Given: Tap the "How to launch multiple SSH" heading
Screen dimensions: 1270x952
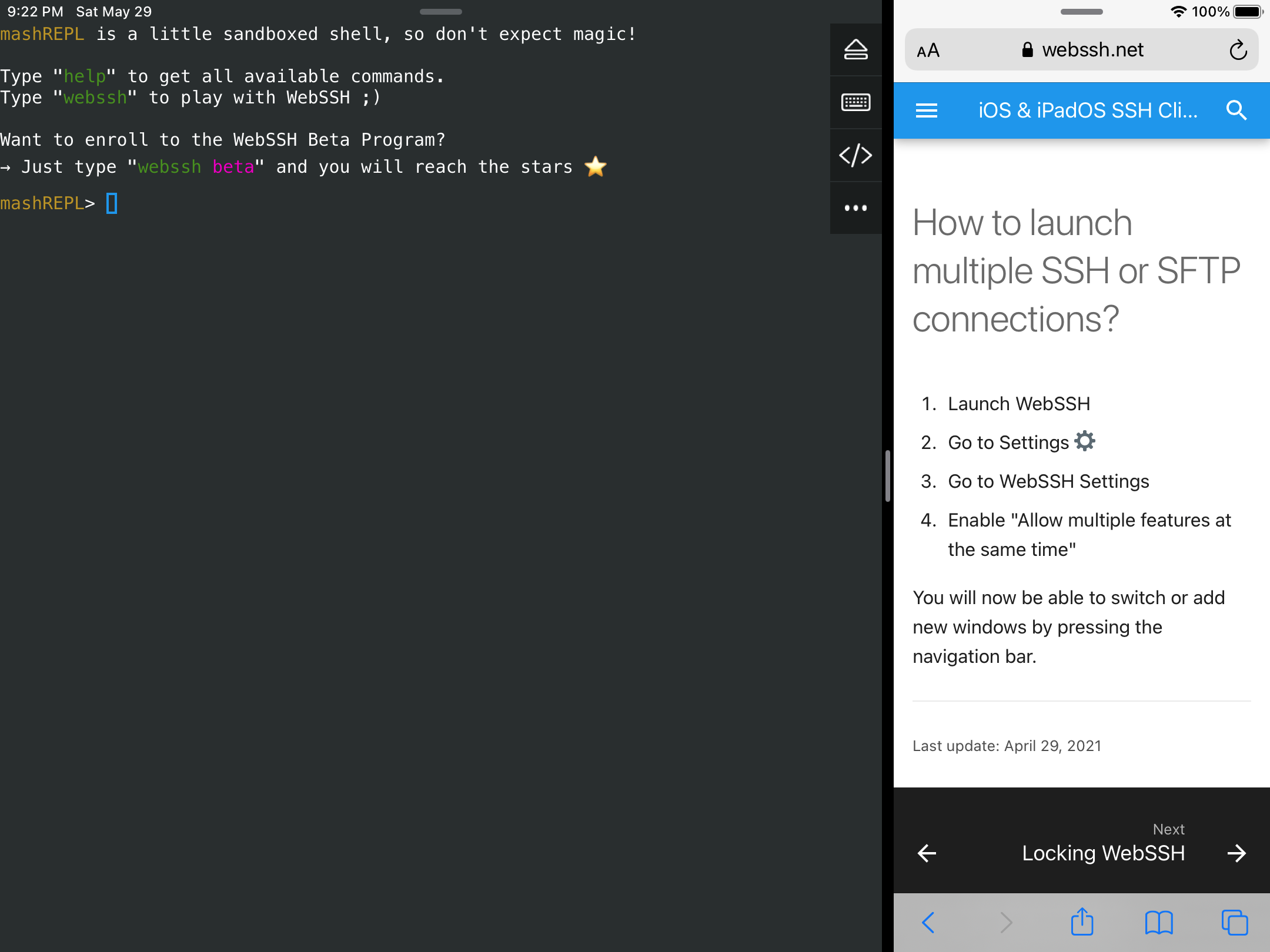Looking at the screenshot, I should pos(1076,270).
